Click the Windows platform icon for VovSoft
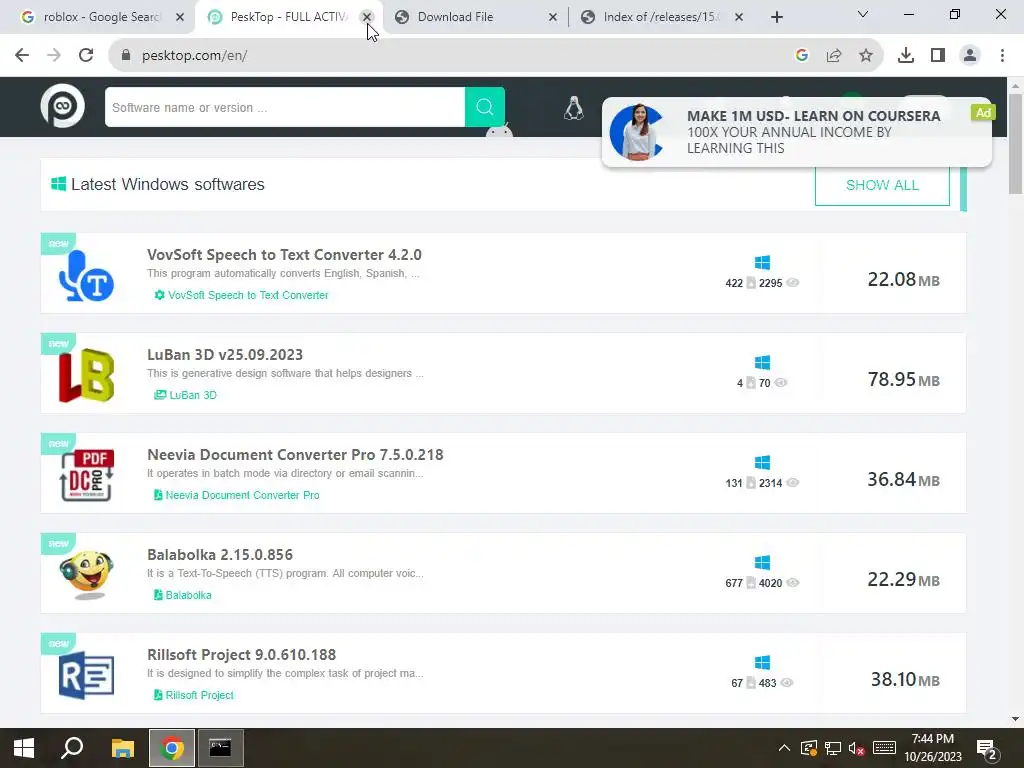The height and width of the screenshot is (768, 1024). (762, 263)
